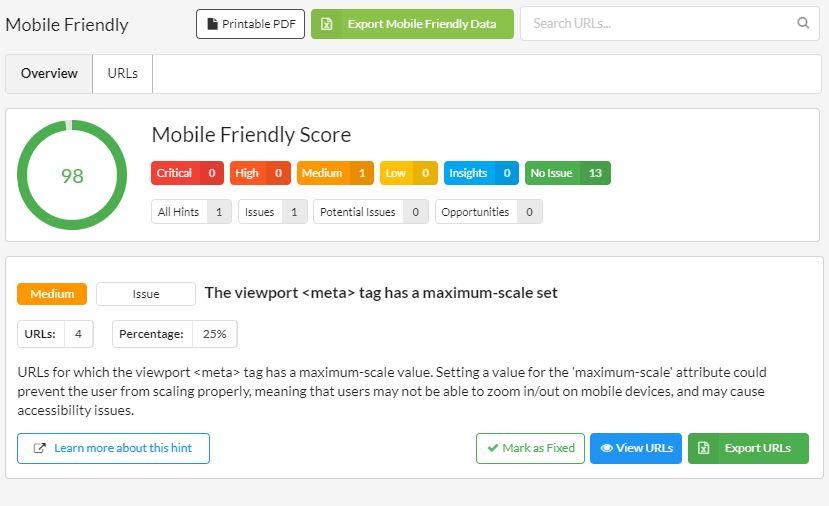Show Insights hints filter
829x506 pixels.
point(481,173)
